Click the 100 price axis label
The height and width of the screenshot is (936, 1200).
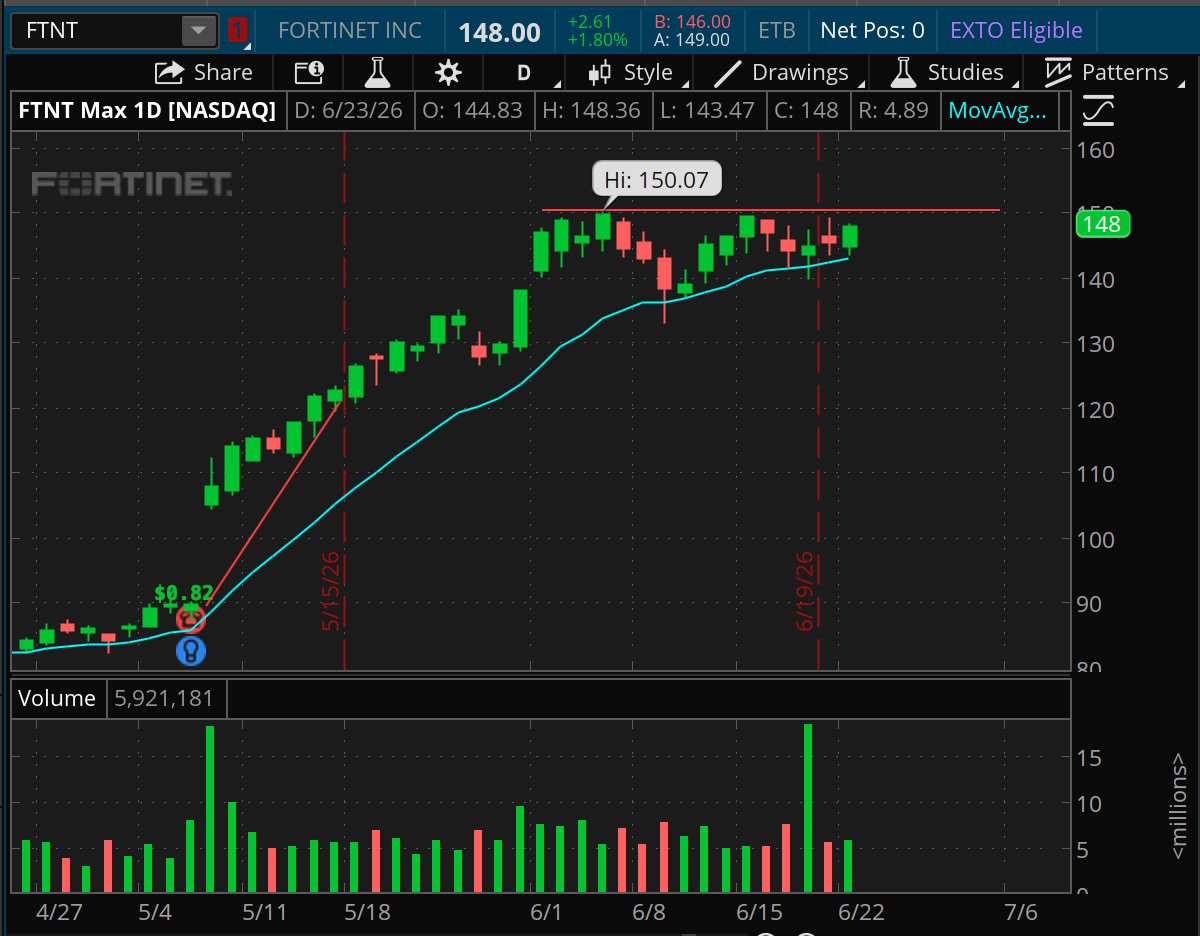click(1096, 539)
